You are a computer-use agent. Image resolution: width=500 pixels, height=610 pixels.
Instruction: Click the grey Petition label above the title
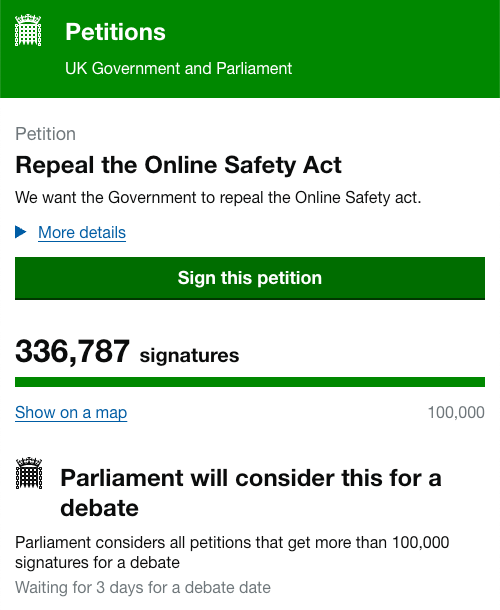point(46,134)
